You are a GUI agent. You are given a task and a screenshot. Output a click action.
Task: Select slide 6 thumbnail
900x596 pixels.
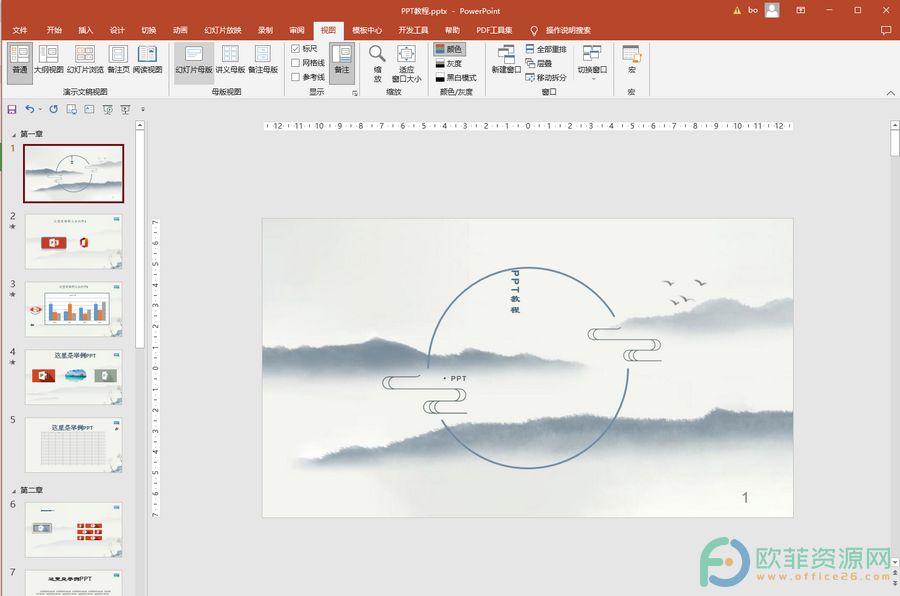[73, 529]
